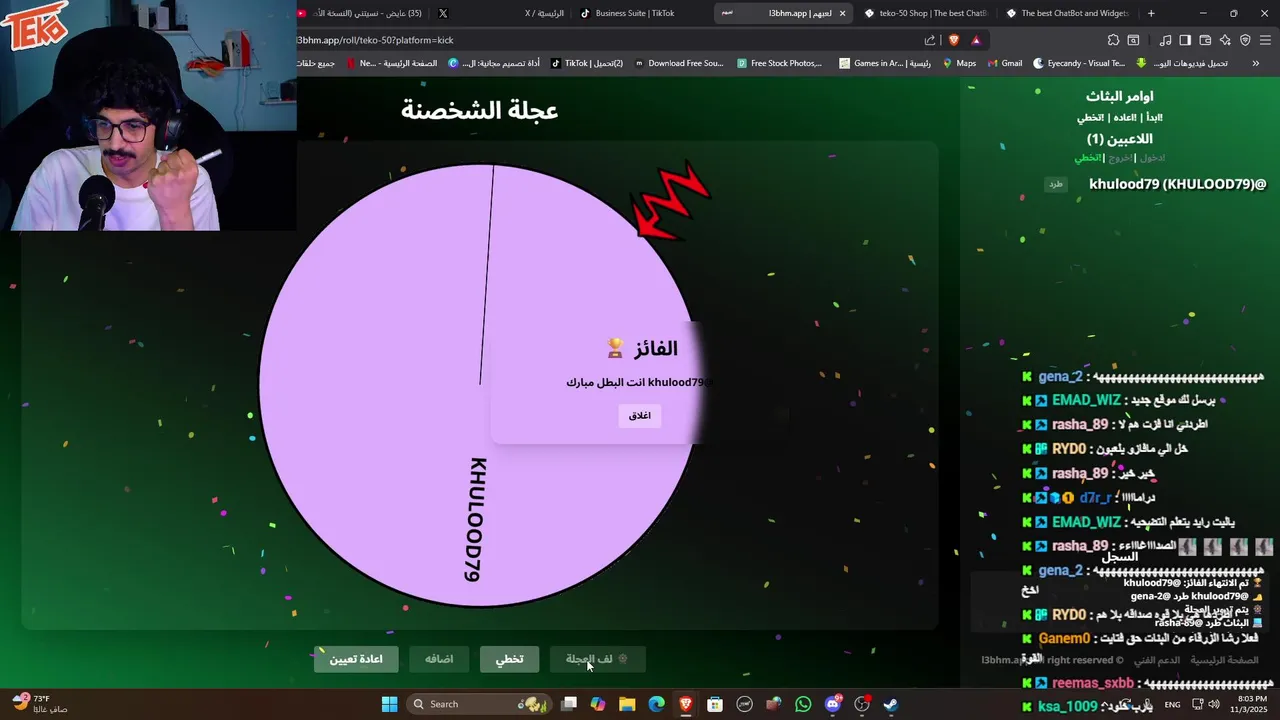Image resolution: width=1280 pixels, height=720 pixels.
Task: Open the أداة تصميم مجانية bookmark
Action: point(494,63)
